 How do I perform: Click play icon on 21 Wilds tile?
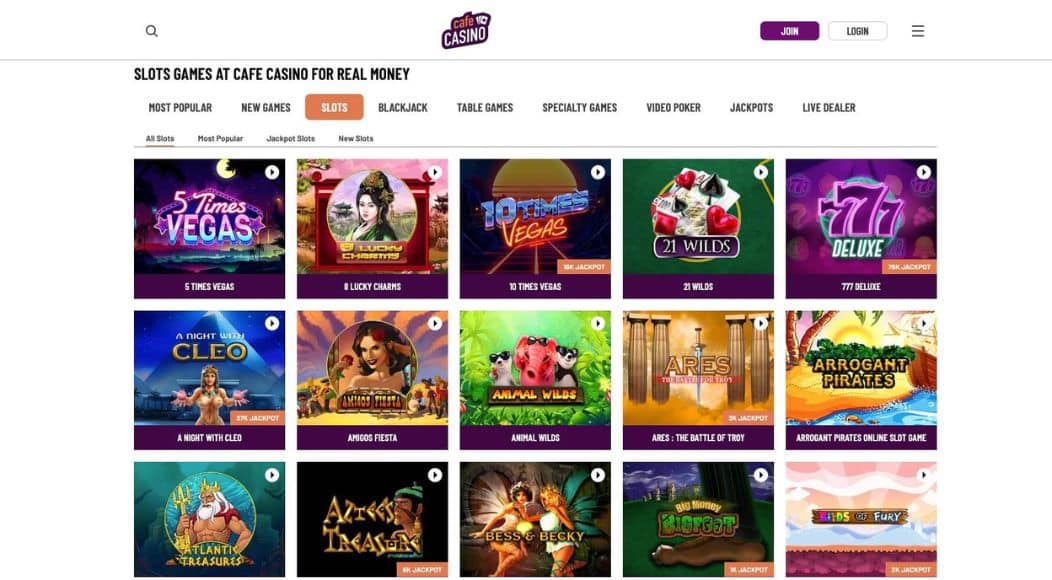pyautogui.click(x=761, y=173)
